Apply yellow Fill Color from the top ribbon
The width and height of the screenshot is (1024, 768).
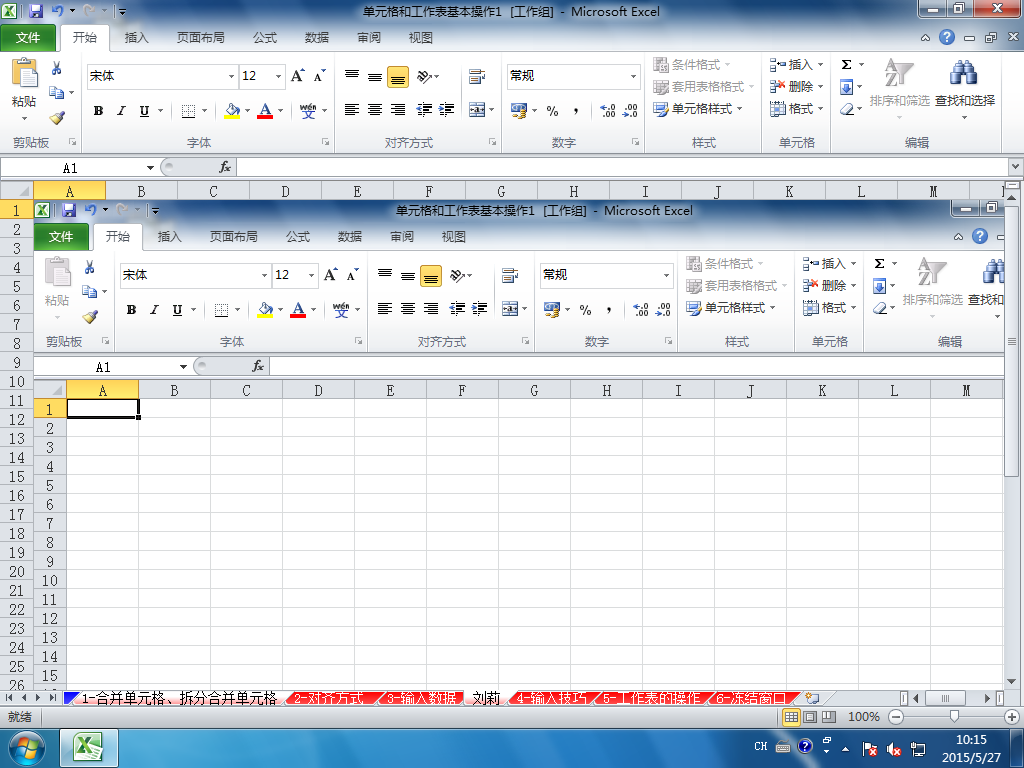point(232,110)
